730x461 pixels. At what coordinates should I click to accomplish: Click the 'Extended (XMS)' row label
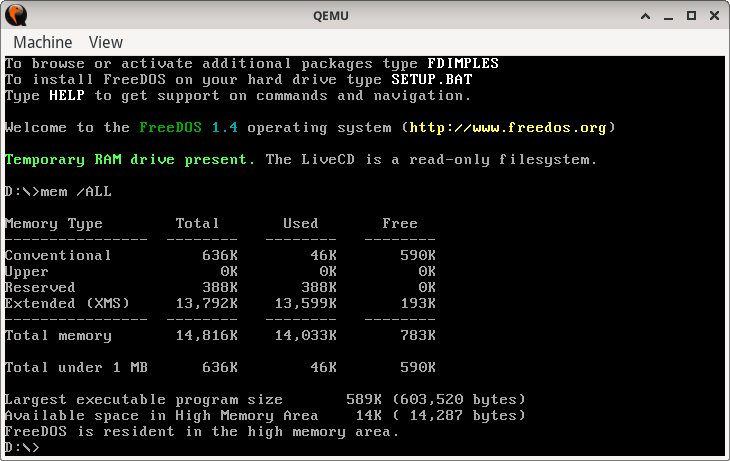67,304
